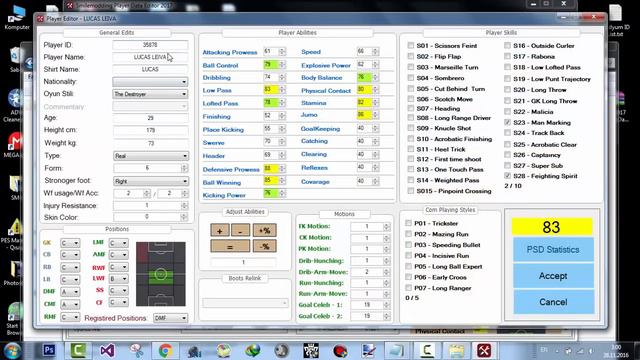
Task: Click the yellow 83 overall rating box
Action: [x=552, y=227]
